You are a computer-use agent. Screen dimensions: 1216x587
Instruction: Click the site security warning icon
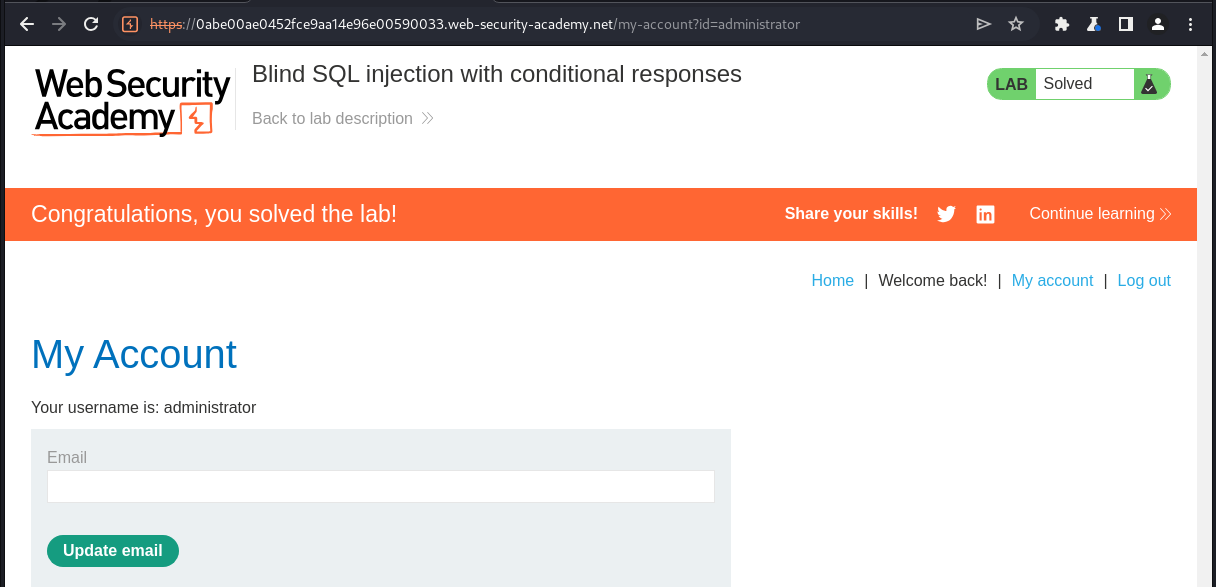130,24
